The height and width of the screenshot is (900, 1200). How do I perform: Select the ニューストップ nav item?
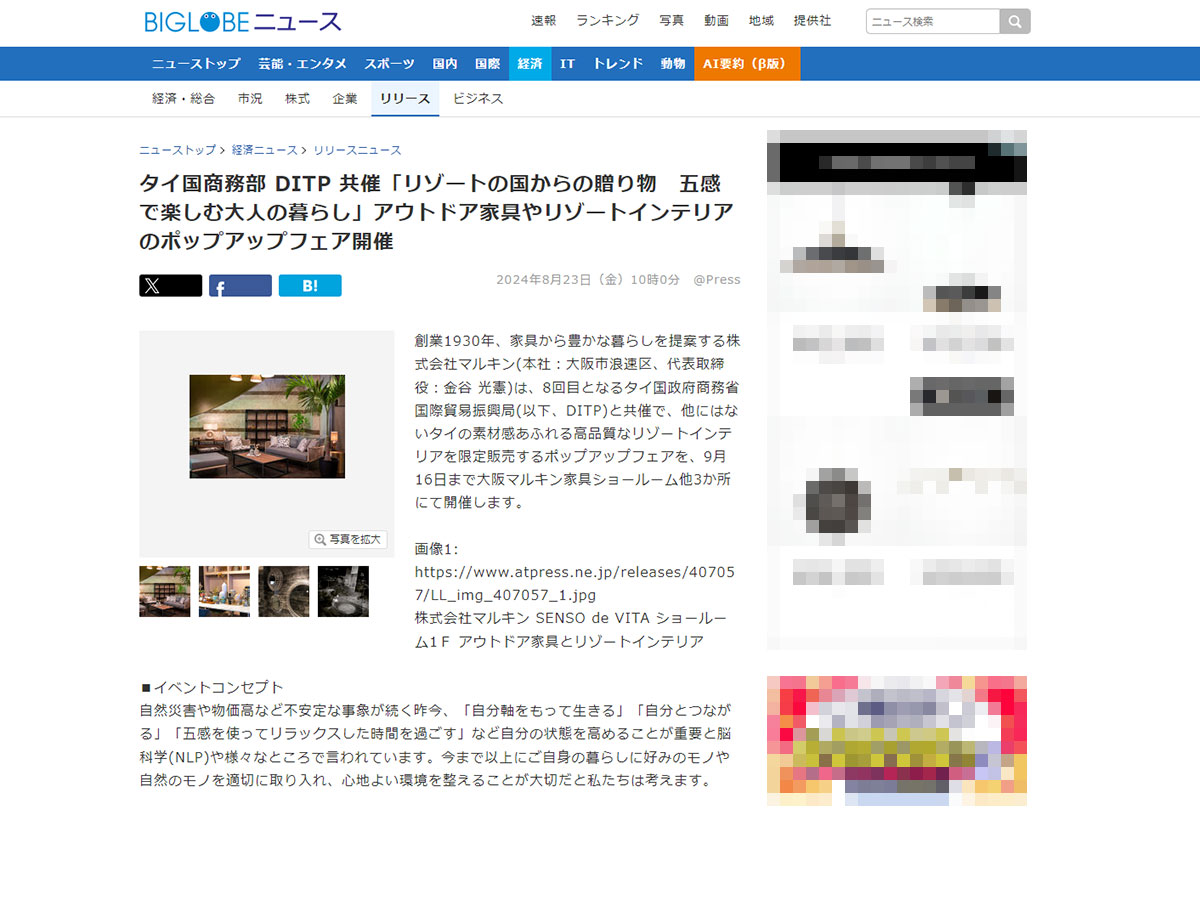(x=196, y=64)
